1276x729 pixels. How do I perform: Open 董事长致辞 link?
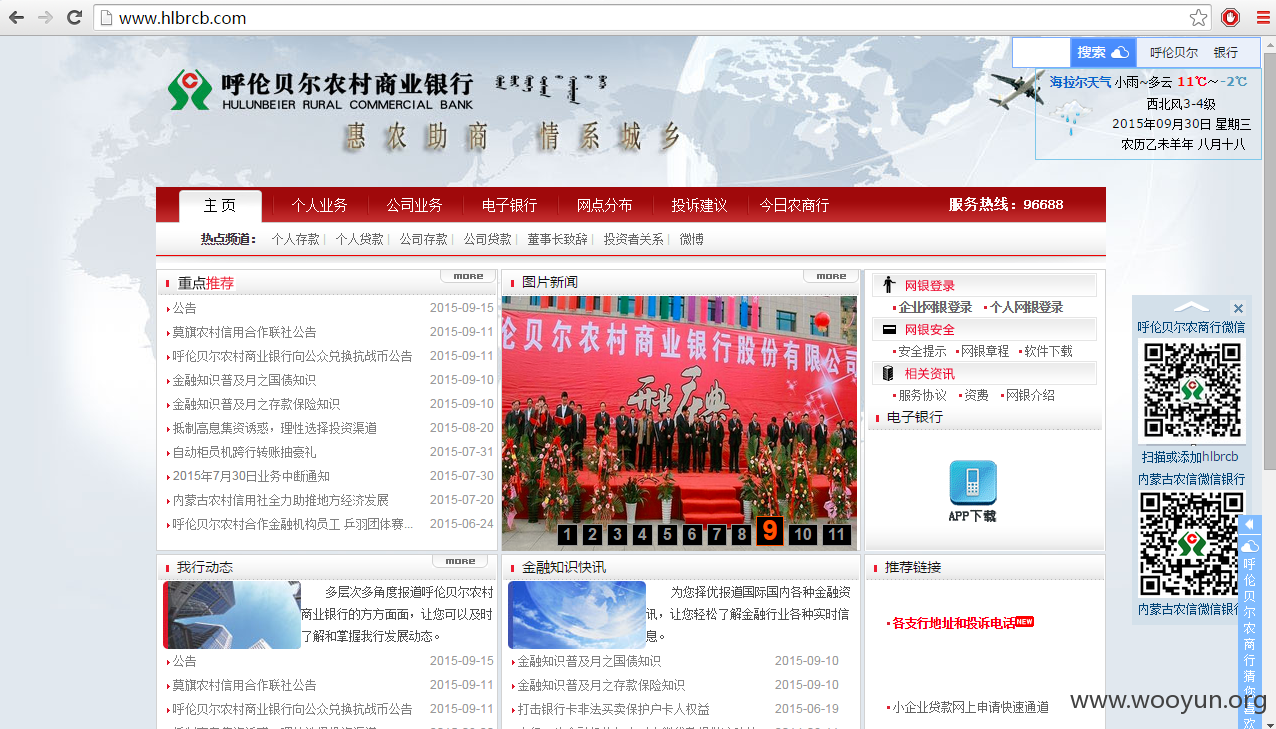tap(557, 239)
